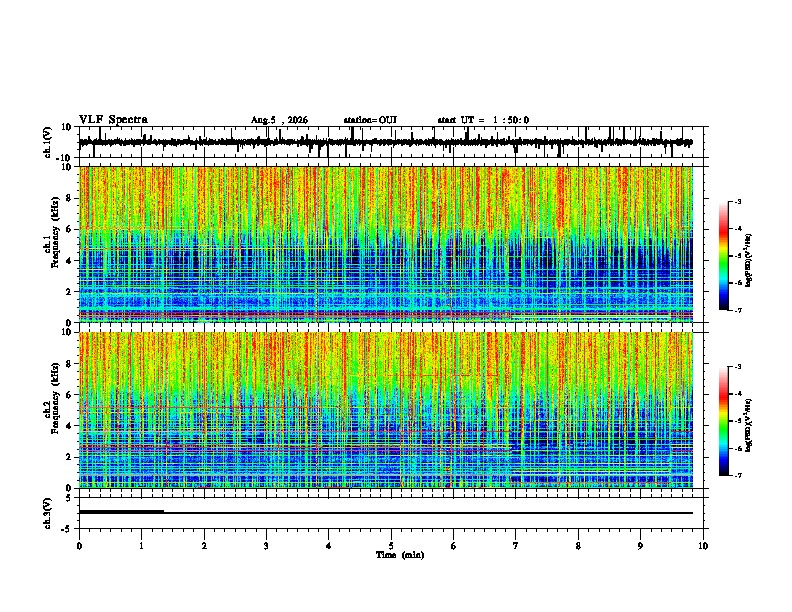Click the "7" tick on the time axis

click(x=516, y=546)
